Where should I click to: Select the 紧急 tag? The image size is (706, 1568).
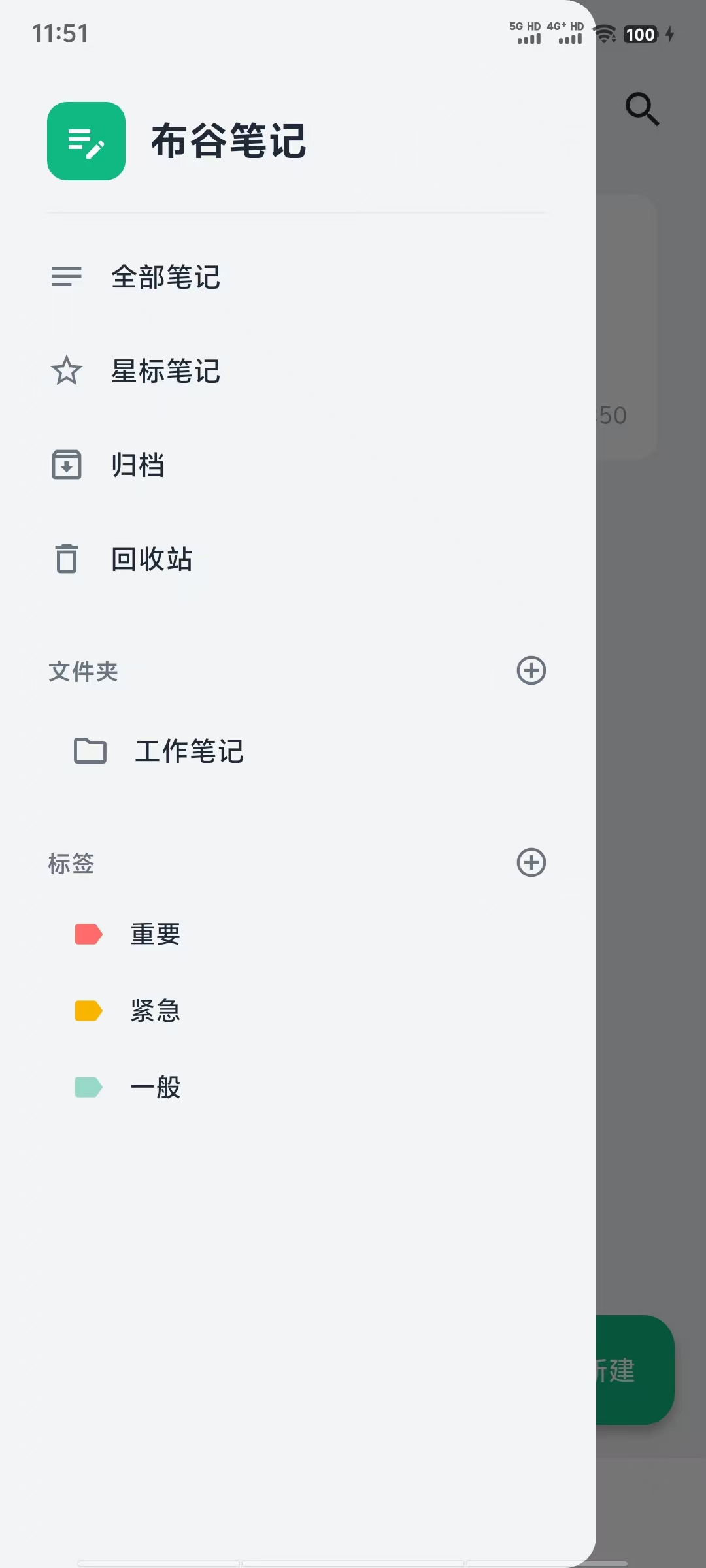pyautogui.click(x=156, y=1011)
